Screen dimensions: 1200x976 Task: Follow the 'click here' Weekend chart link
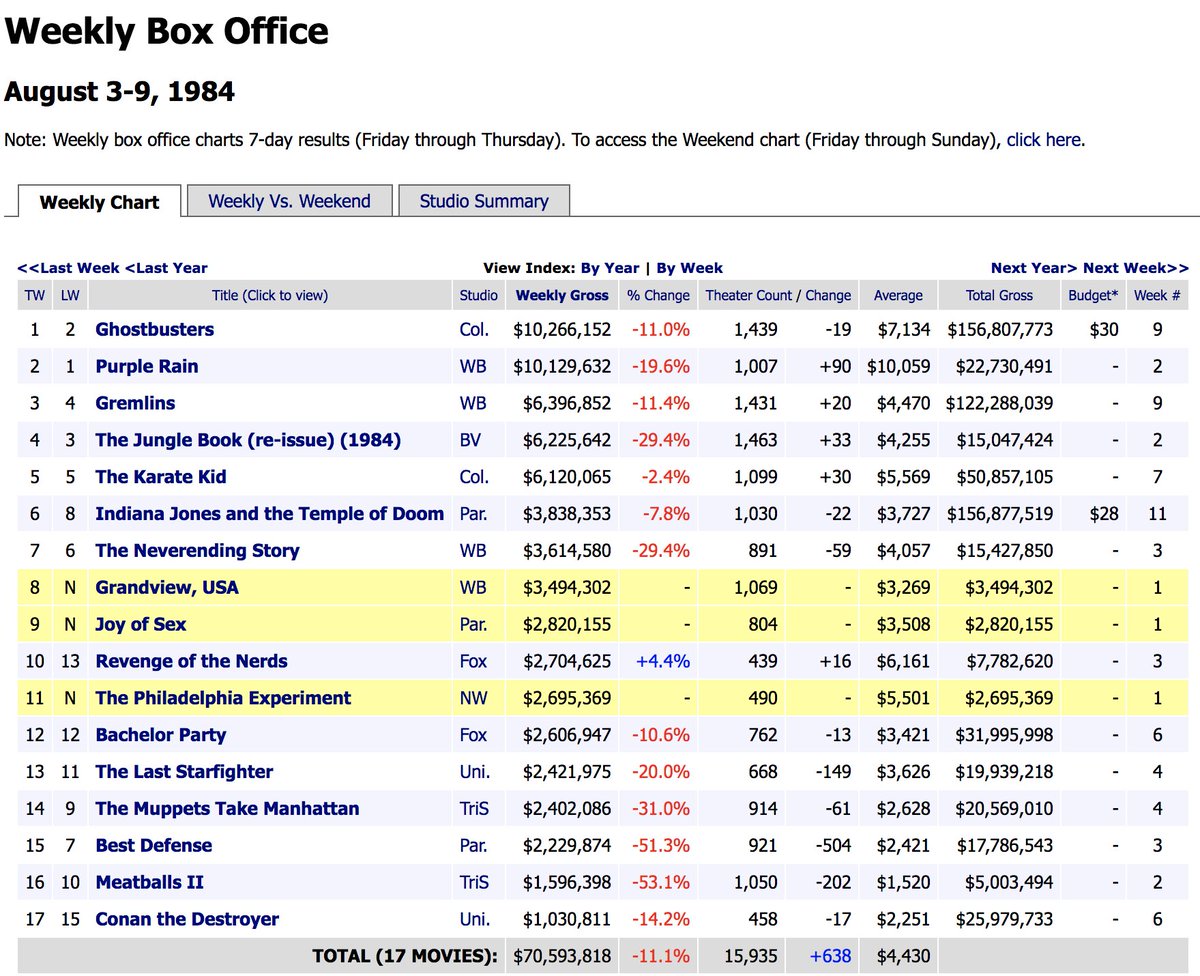[x=1043, y=140]
